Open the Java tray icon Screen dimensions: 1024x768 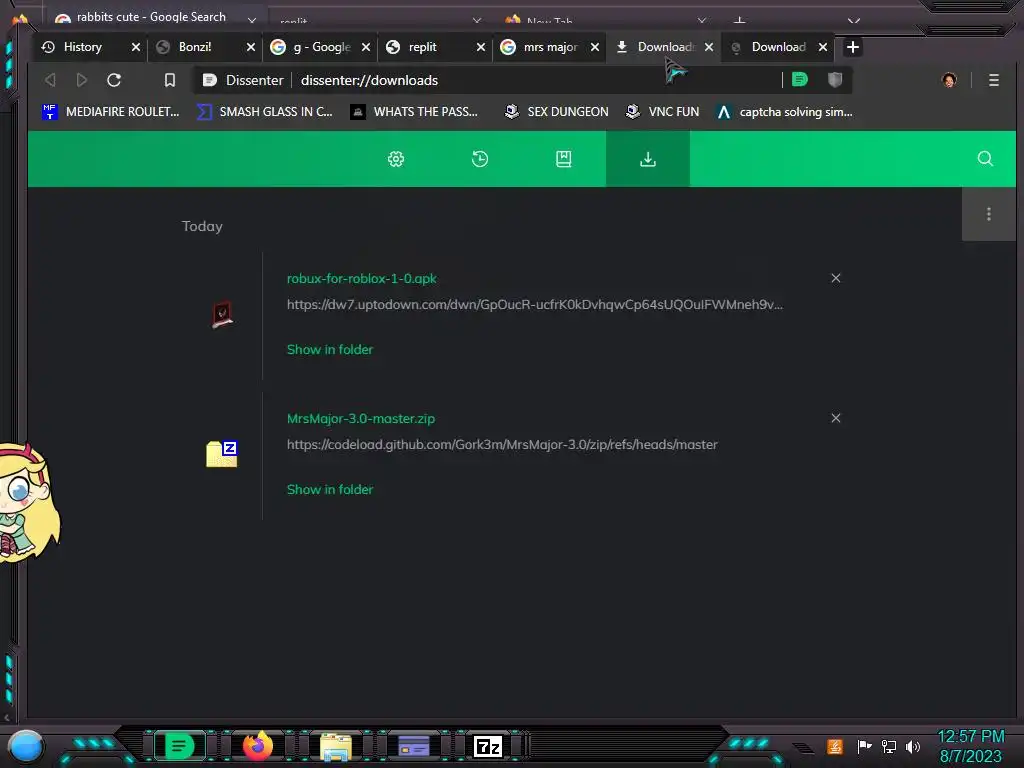(x=835, y=746)
